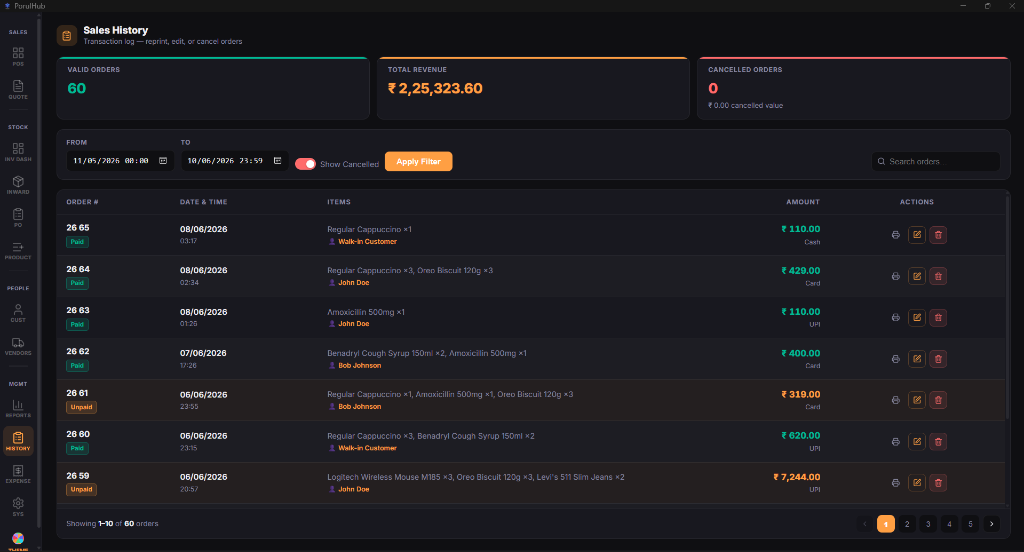Open the Inward stock sidebar item

(18, 185)
